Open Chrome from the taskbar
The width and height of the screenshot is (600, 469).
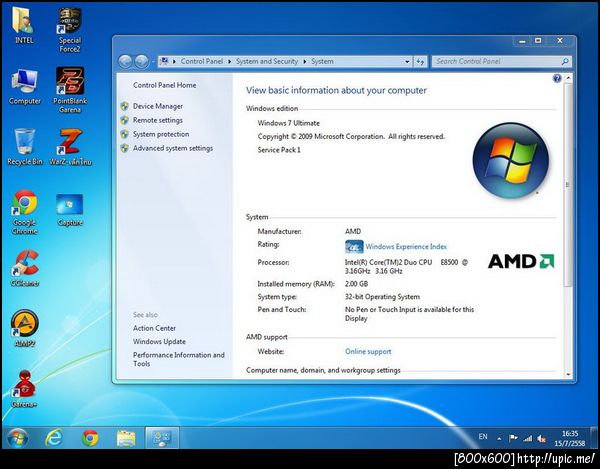point(90,438)
